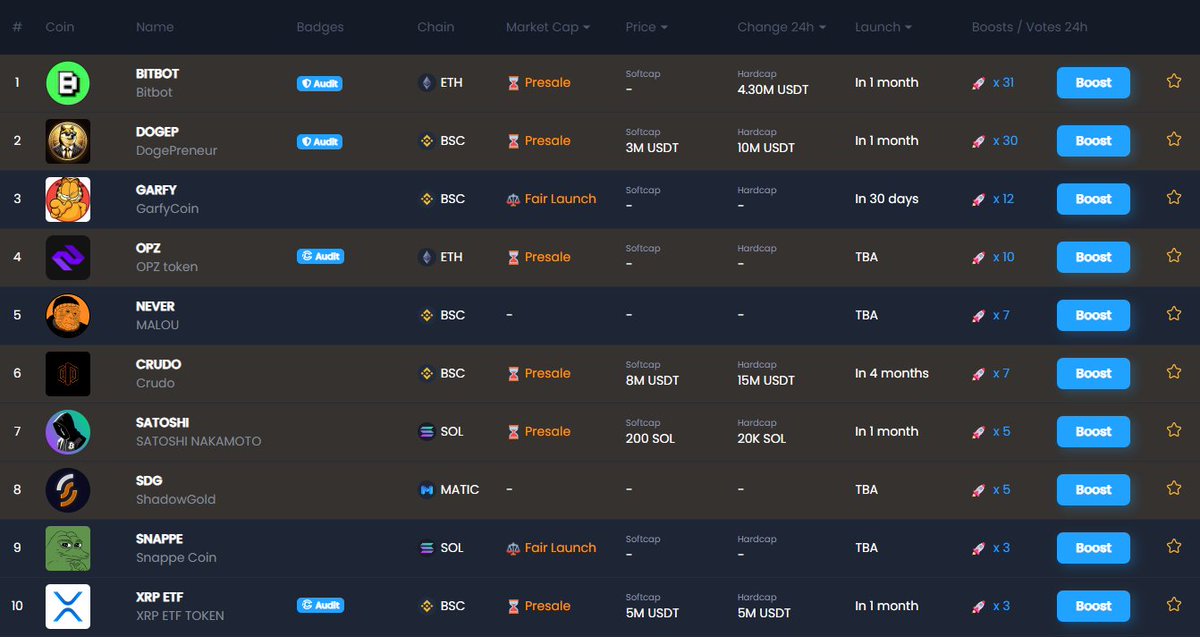Screen dimensions: 1200x637
Task: Open the Change 24h dropdown
Action: pos(781,27)
